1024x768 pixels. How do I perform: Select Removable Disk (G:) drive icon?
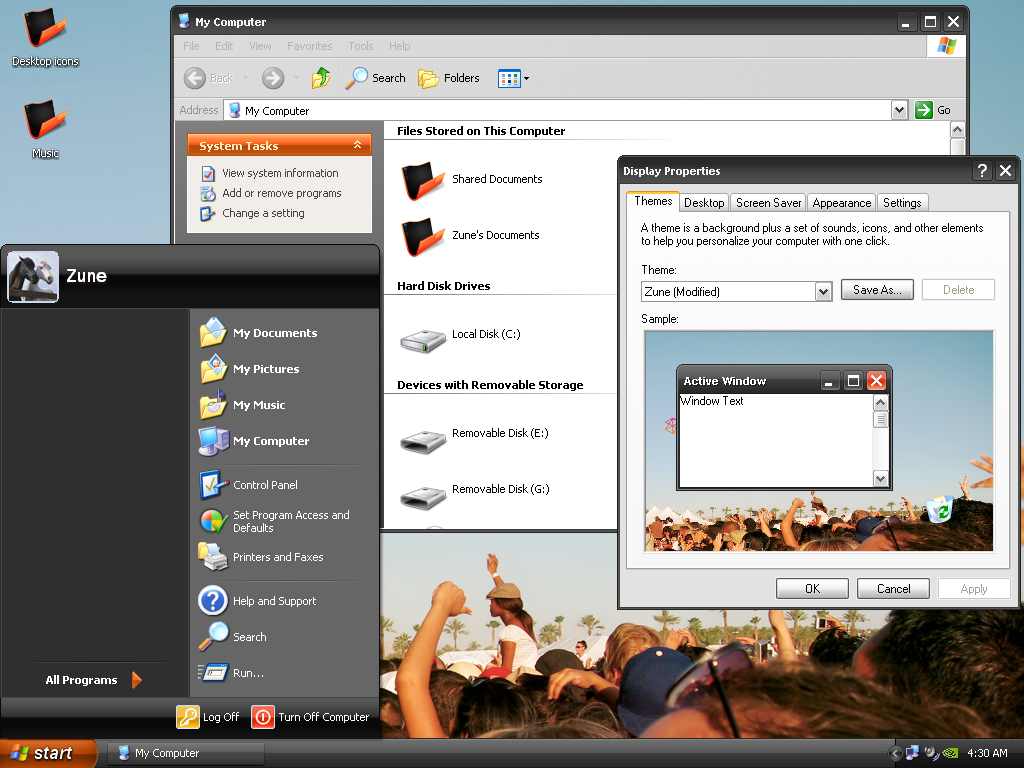[423, 498]
